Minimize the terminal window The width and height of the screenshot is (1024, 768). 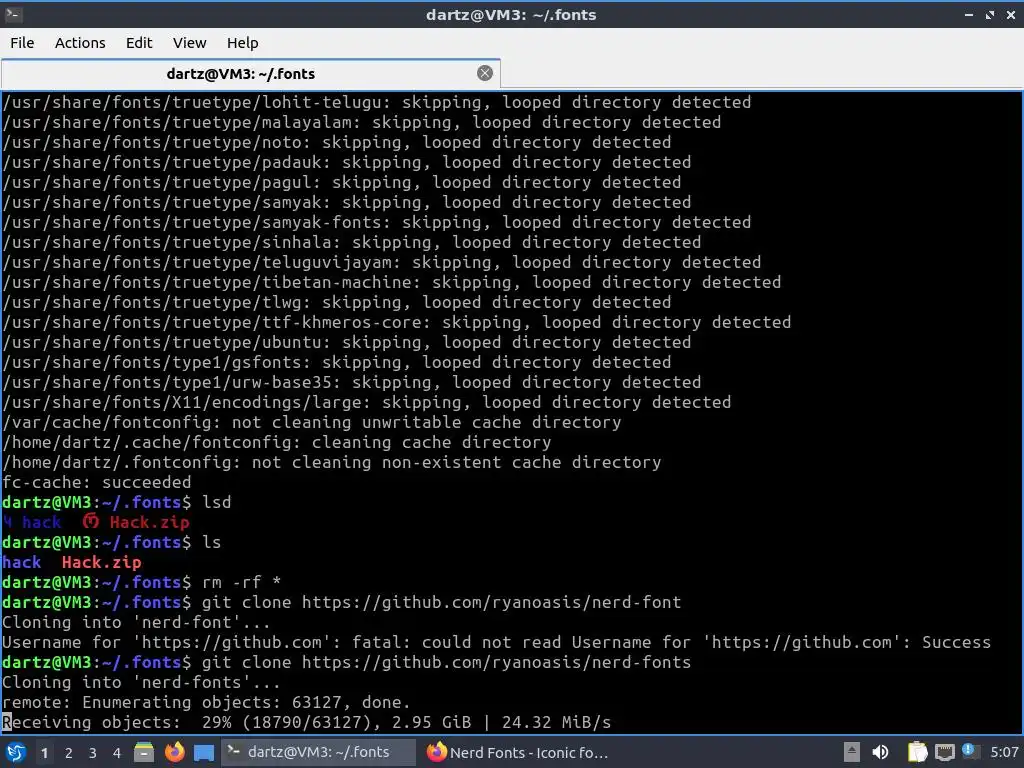click(969, 14)
